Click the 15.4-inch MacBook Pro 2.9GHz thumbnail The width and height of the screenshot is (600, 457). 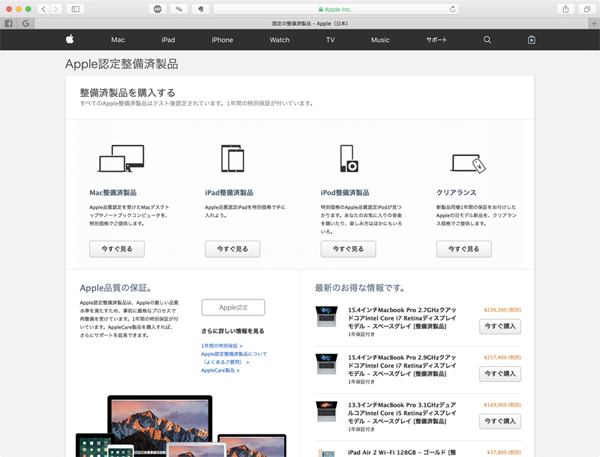pos(326,364)
